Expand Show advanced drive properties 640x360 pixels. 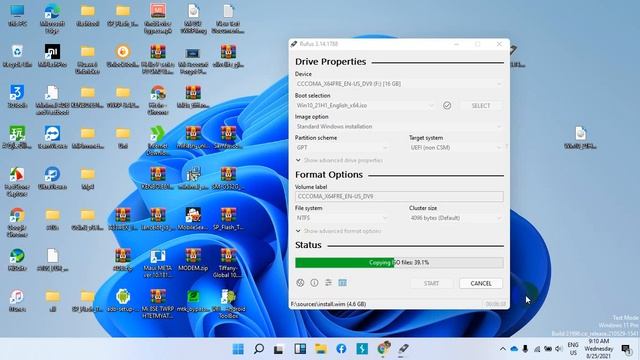(339, 160)
